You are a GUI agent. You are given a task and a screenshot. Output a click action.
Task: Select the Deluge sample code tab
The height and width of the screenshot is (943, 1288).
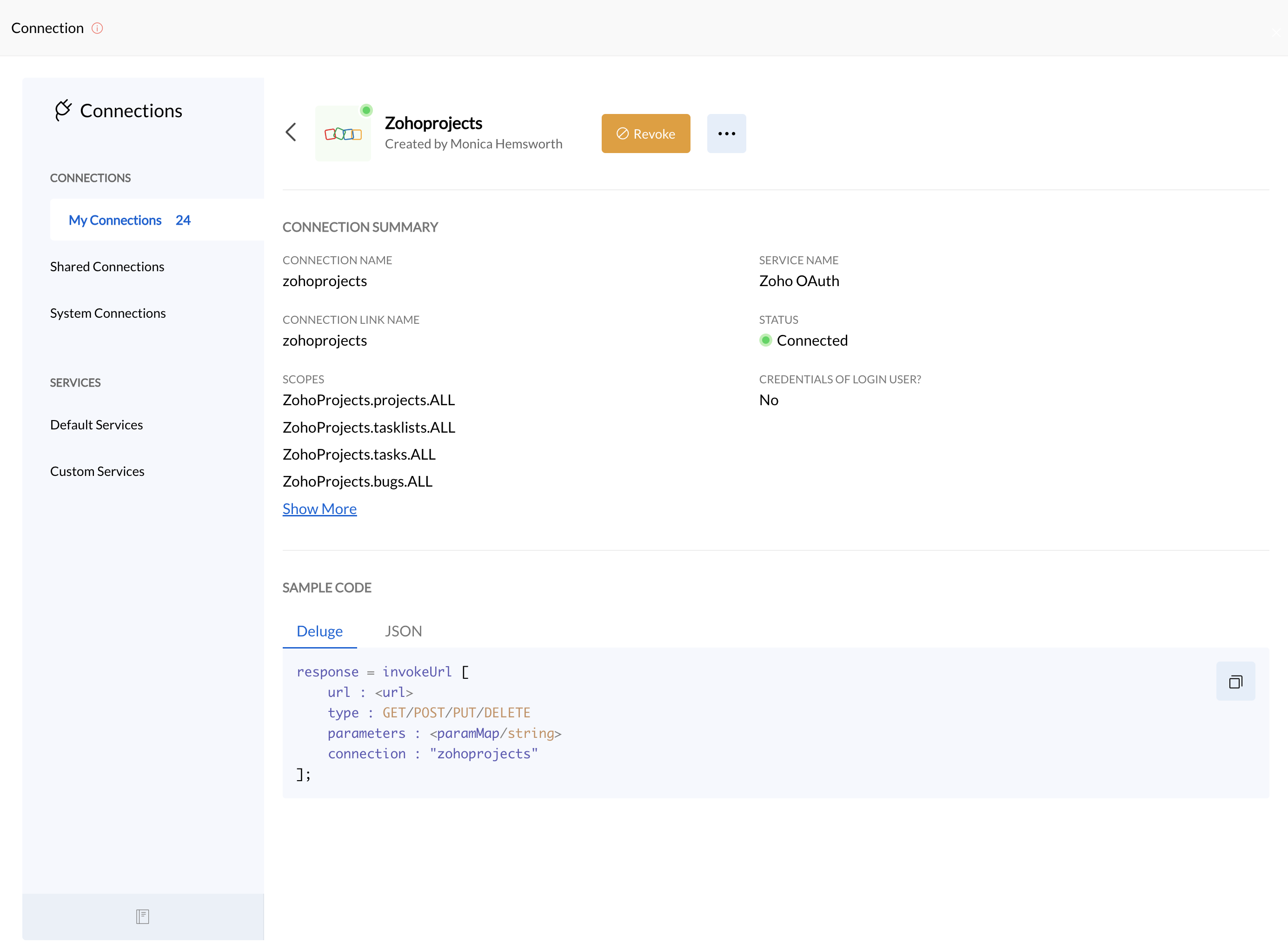[319, 631]
